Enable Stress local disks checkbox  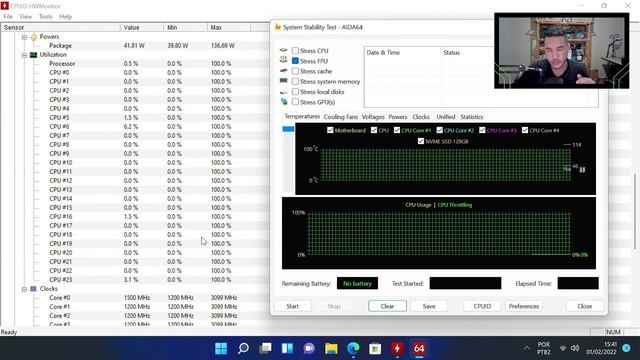tap(296, 92)
